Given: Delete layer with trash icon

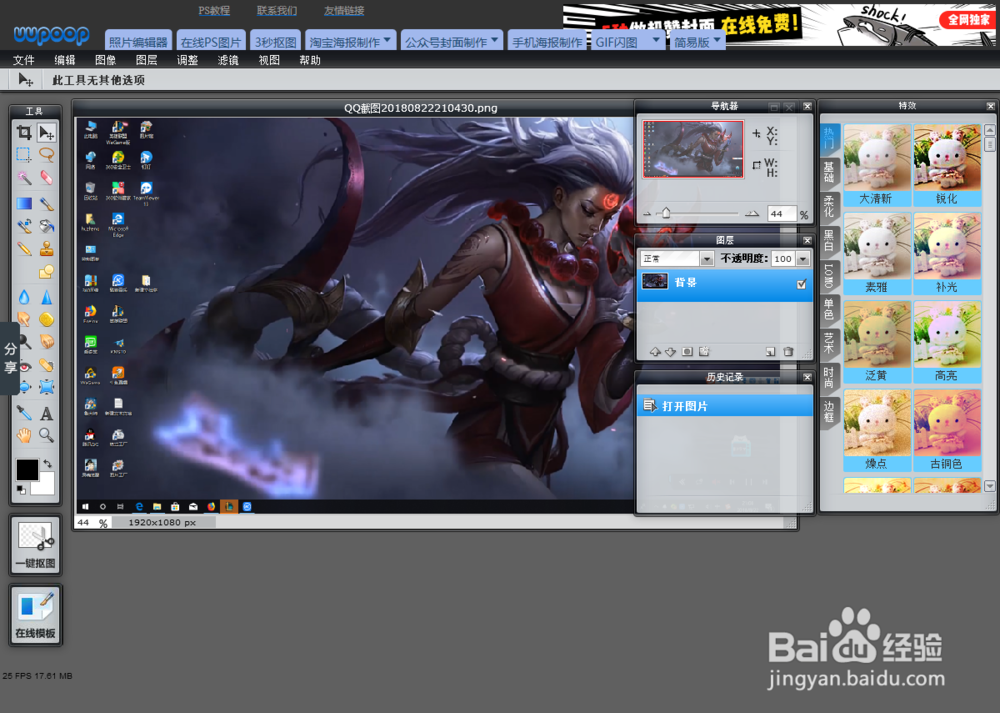Looking at the screenshot, I should 788,351.
